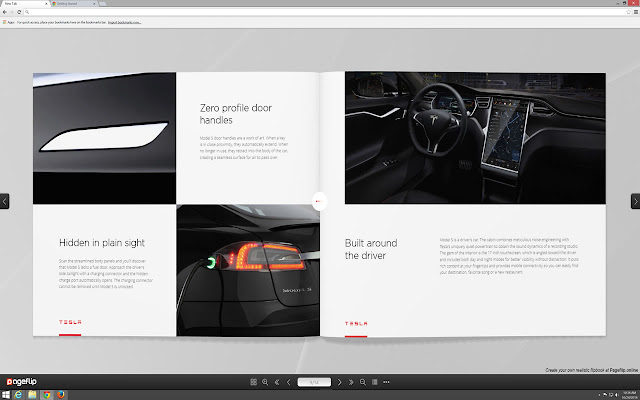This screenshot has width=640, height=400.
Task: Click the browser forward arrow
Action: pos(11,12)
